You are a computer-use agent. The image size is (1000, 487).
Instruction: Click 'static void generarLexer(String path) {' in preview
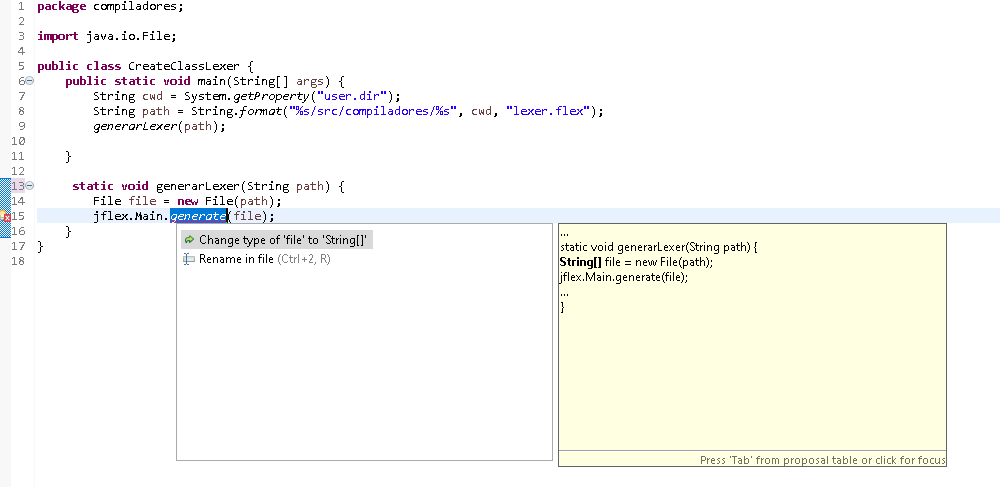[658, 247]
